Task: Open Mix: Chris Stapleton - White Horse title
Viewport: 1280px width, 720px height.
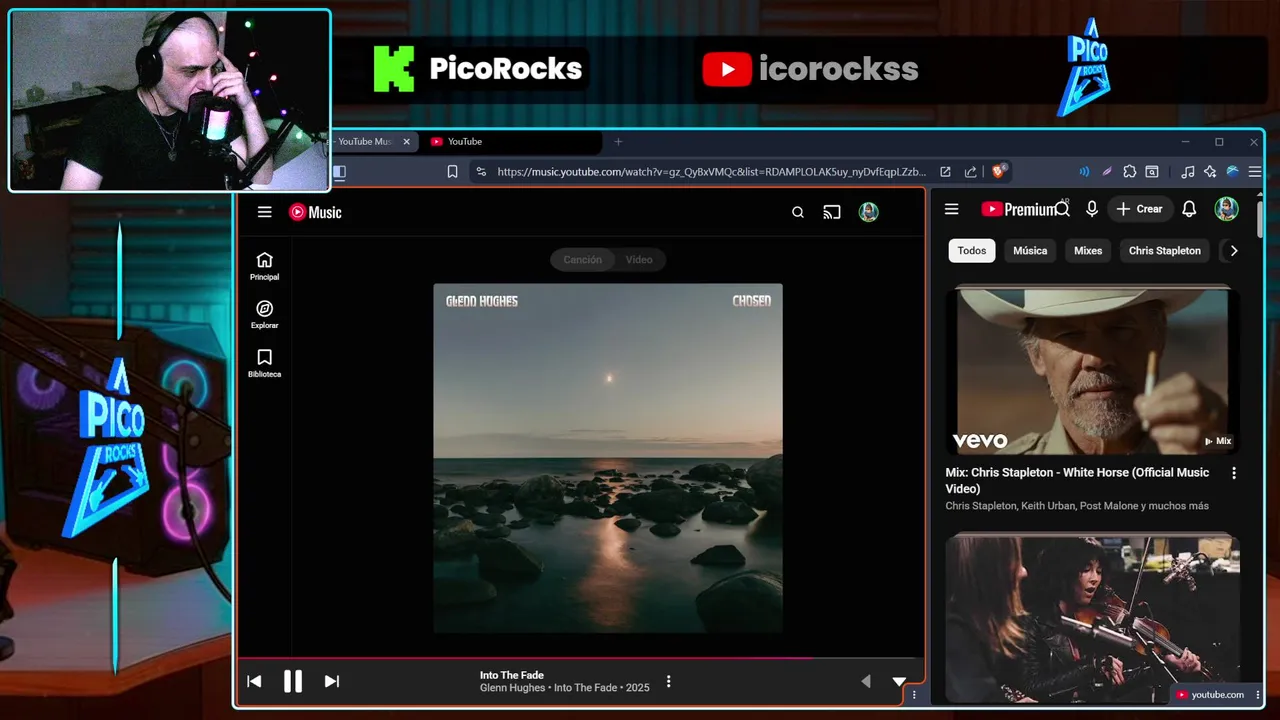Action: (1077, 480)
